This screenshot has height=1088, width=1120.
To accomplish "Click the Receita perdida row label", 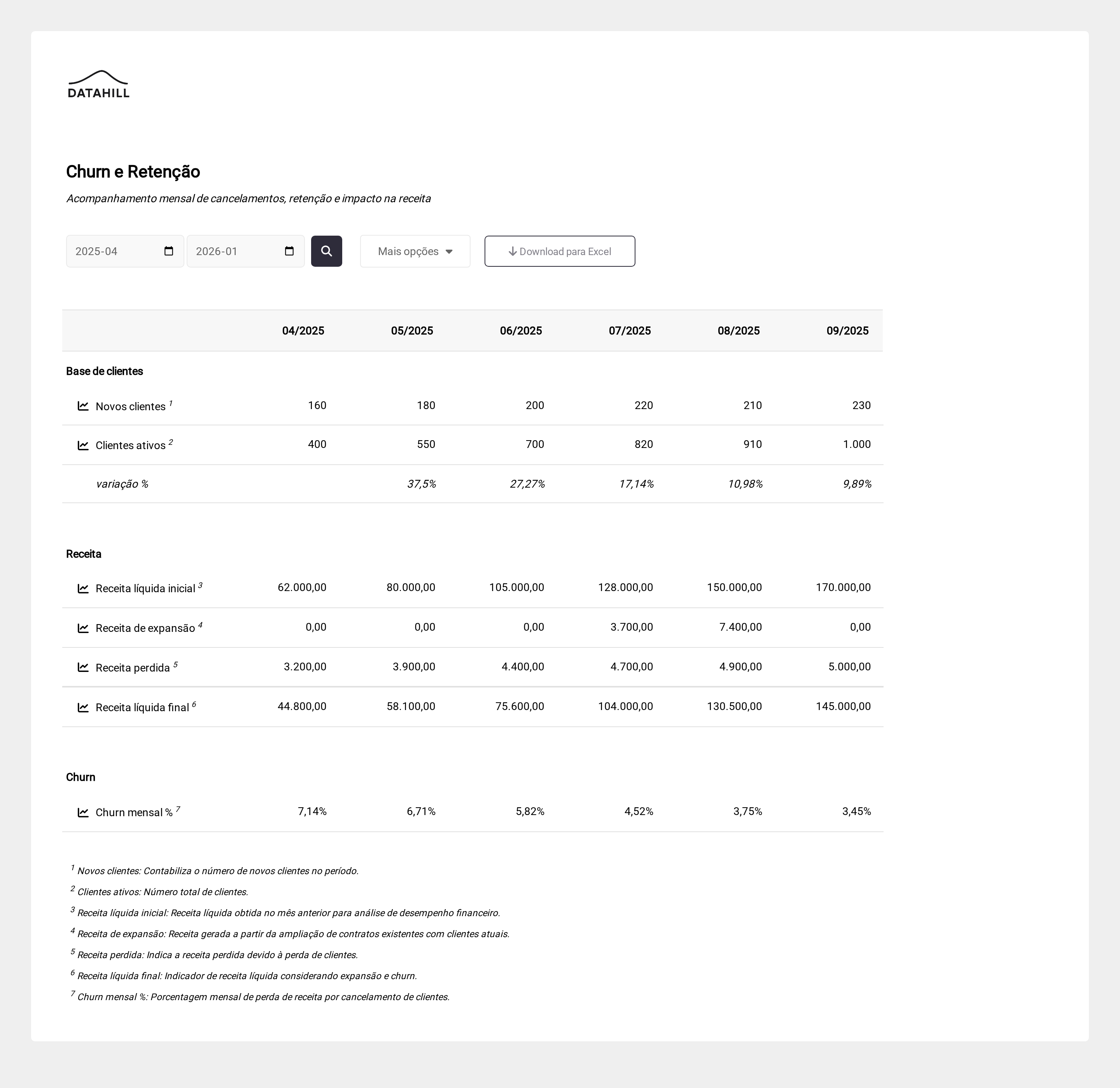I will tap(133, 667).
